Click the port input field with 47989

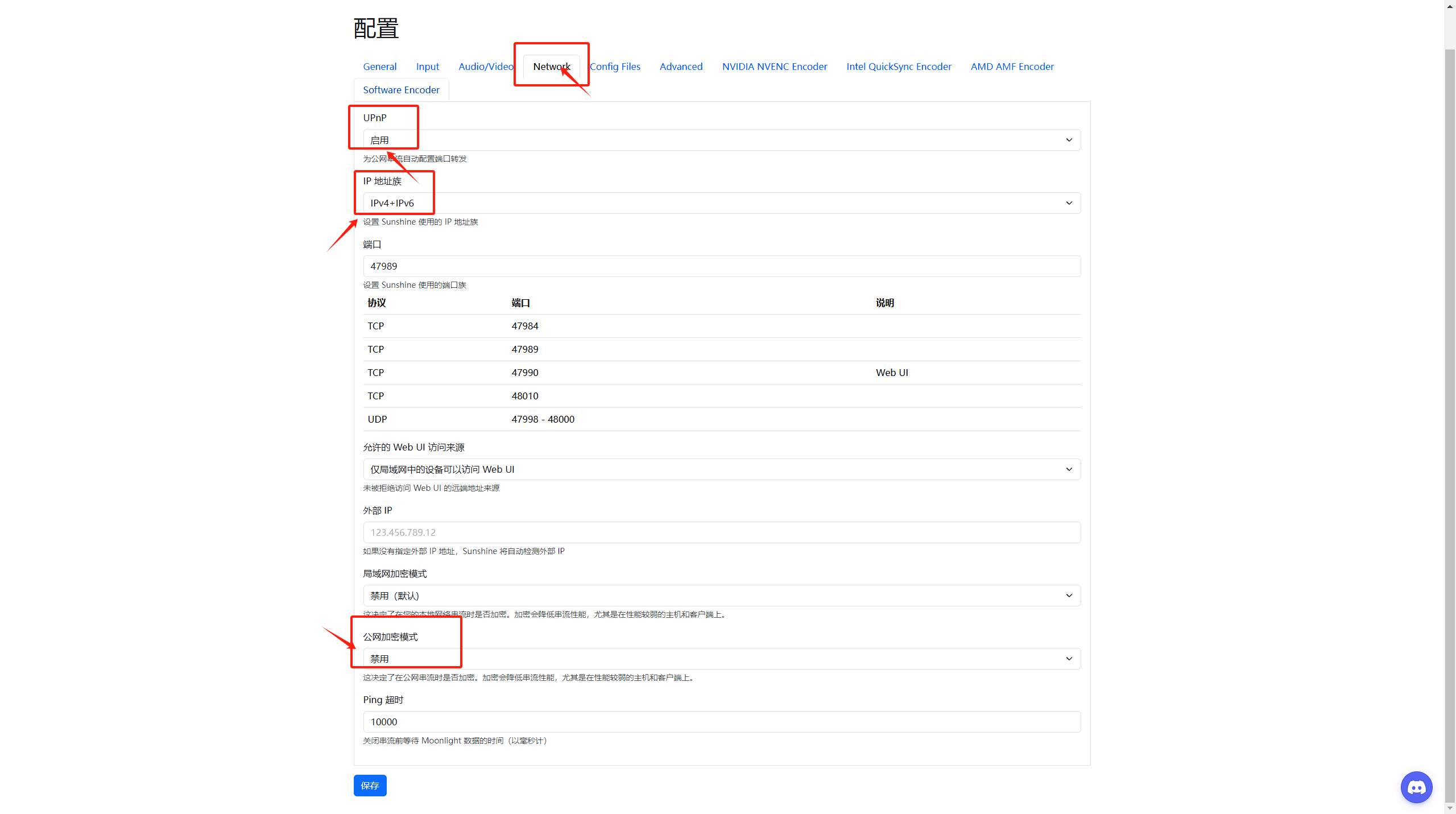721,266
